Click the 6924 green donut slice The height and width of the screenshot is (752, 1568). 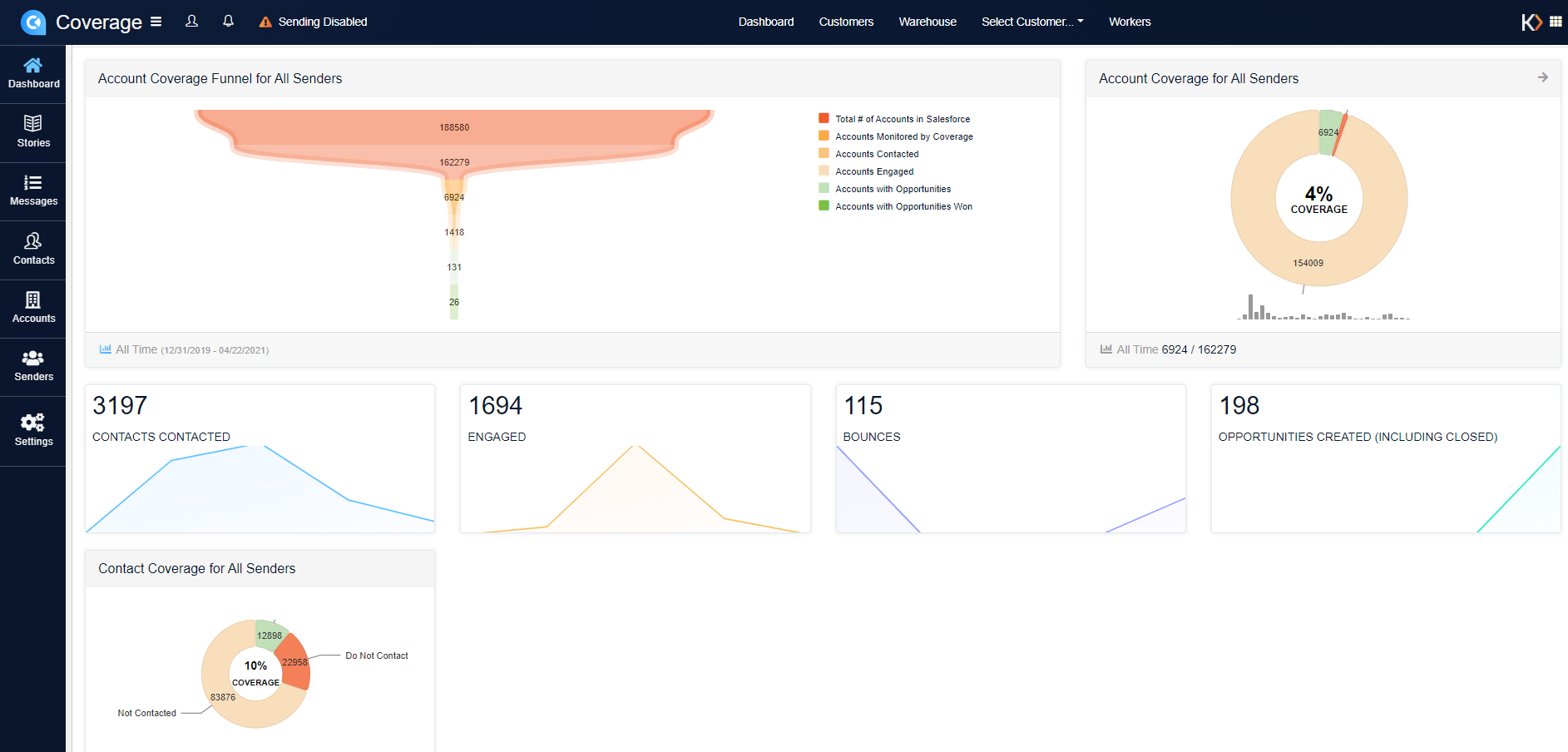(1328, 132)
